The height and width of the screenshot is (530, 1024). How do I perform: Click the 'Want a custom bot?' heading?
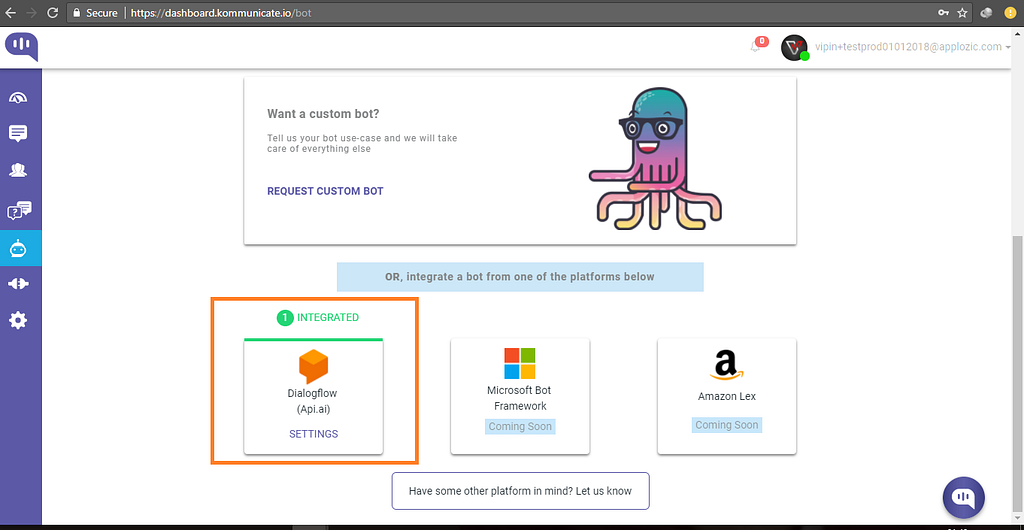point(323,114)
